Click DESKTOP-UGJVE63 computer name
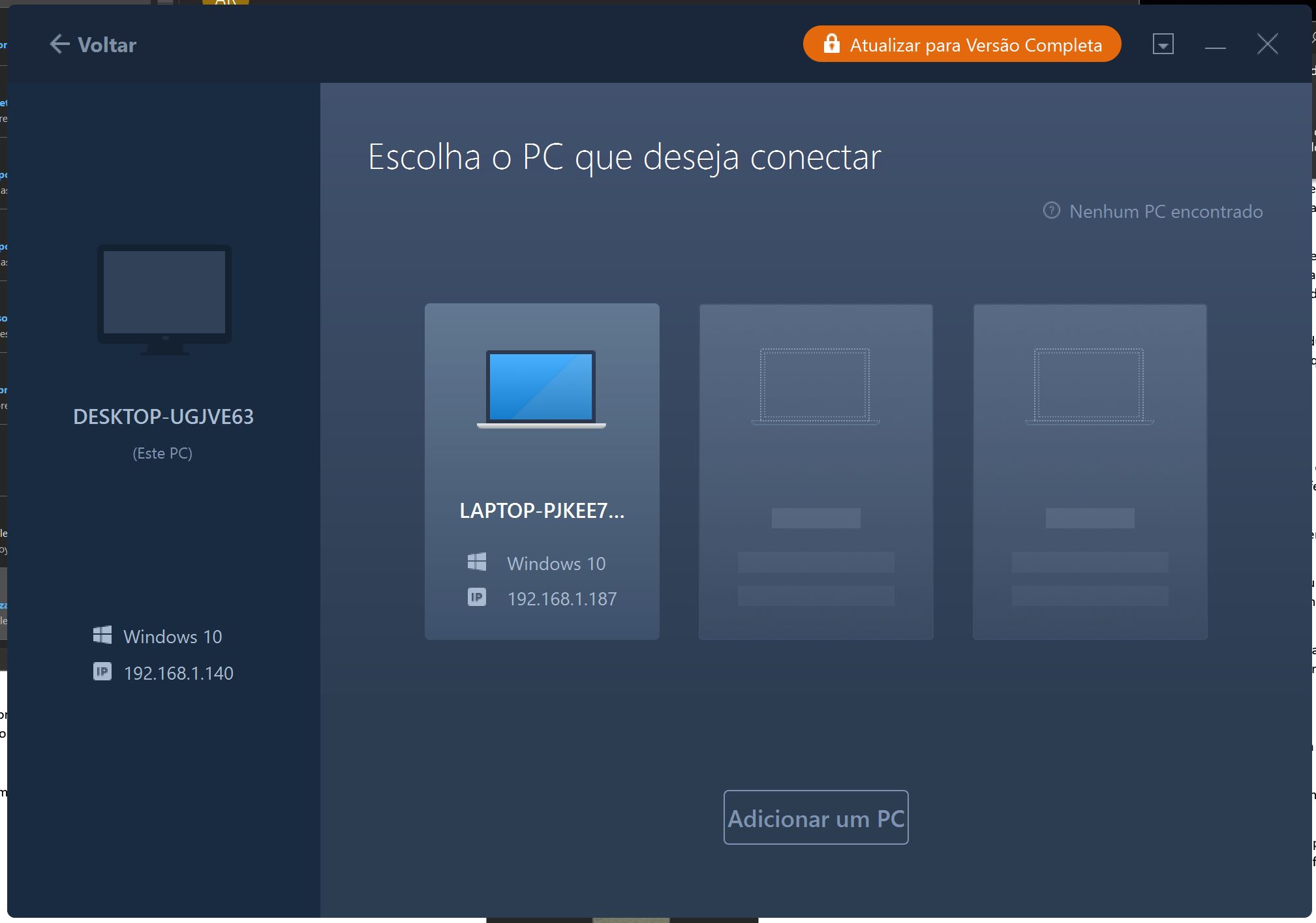1316x923 pixels. [163, 417]
